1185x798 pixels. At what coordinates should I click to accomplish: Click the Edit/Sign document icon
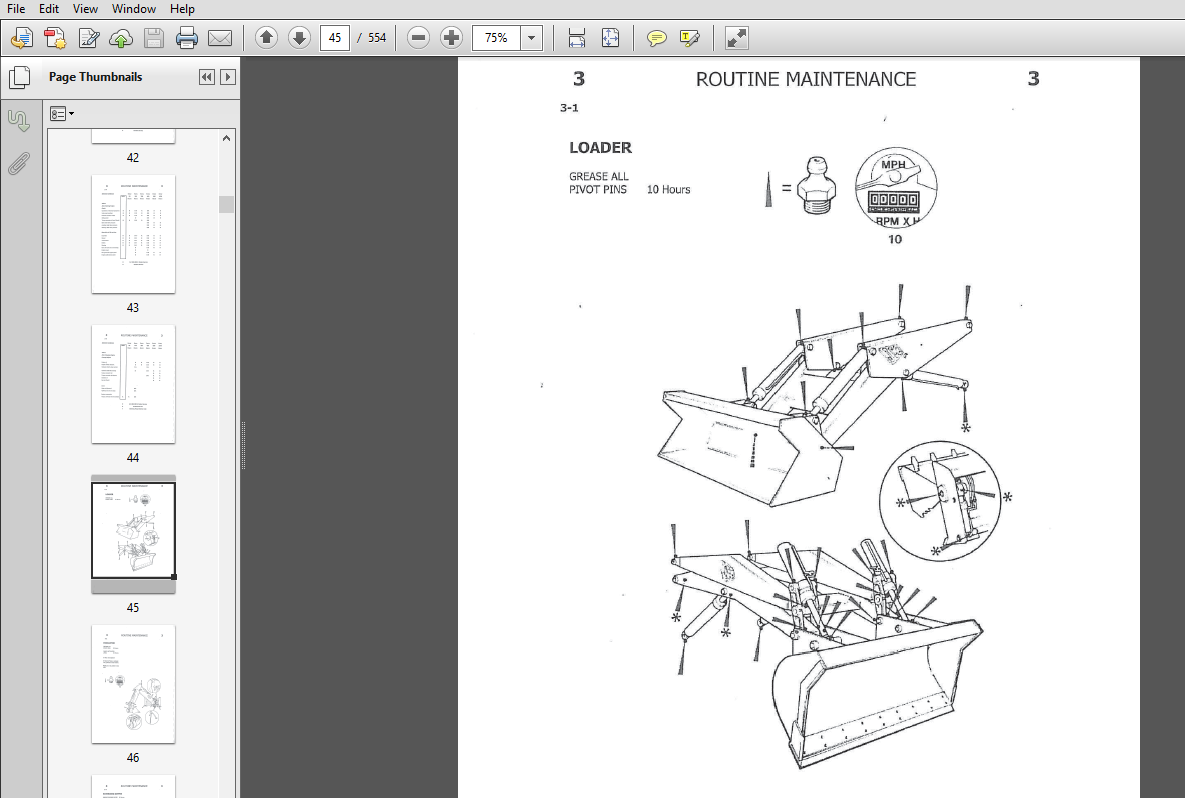(88, 38)
